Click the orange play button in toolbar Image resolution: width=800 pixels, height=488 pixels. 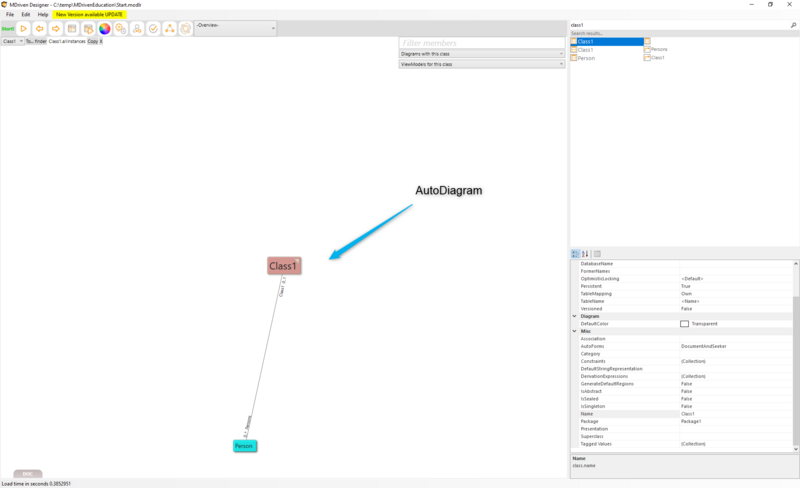click(24, 29)
